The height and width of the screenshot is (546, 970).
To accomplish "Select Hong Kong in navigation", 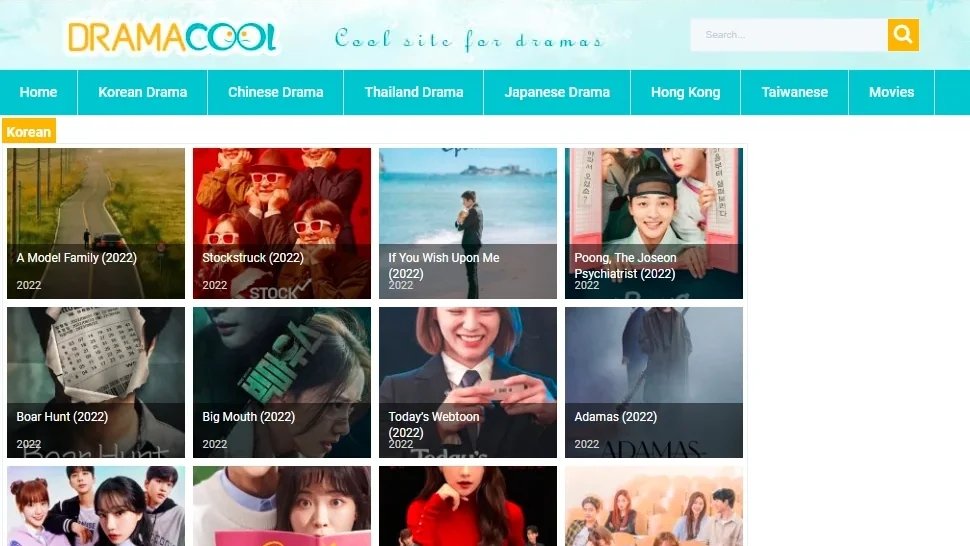I will pyautogui.click(x=685, y=92).
